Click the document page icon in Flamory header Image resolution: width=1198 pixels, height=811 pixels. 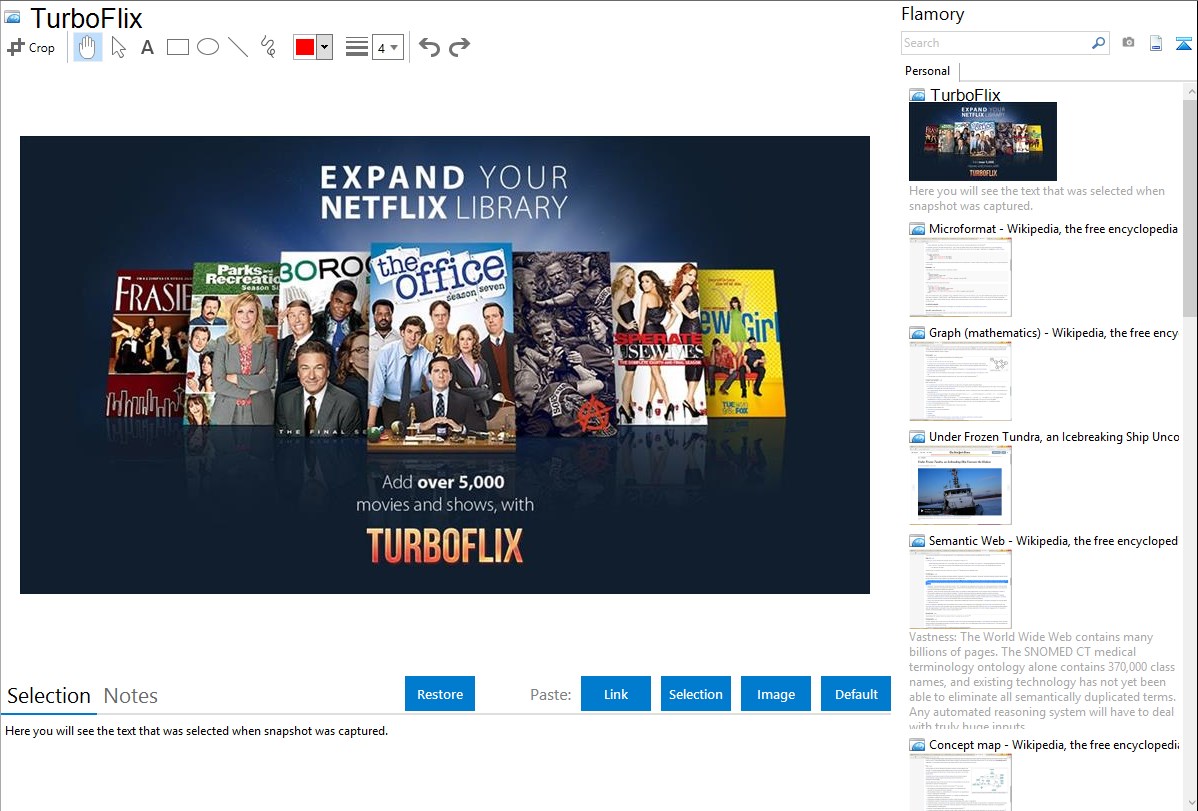(1156, 43)
